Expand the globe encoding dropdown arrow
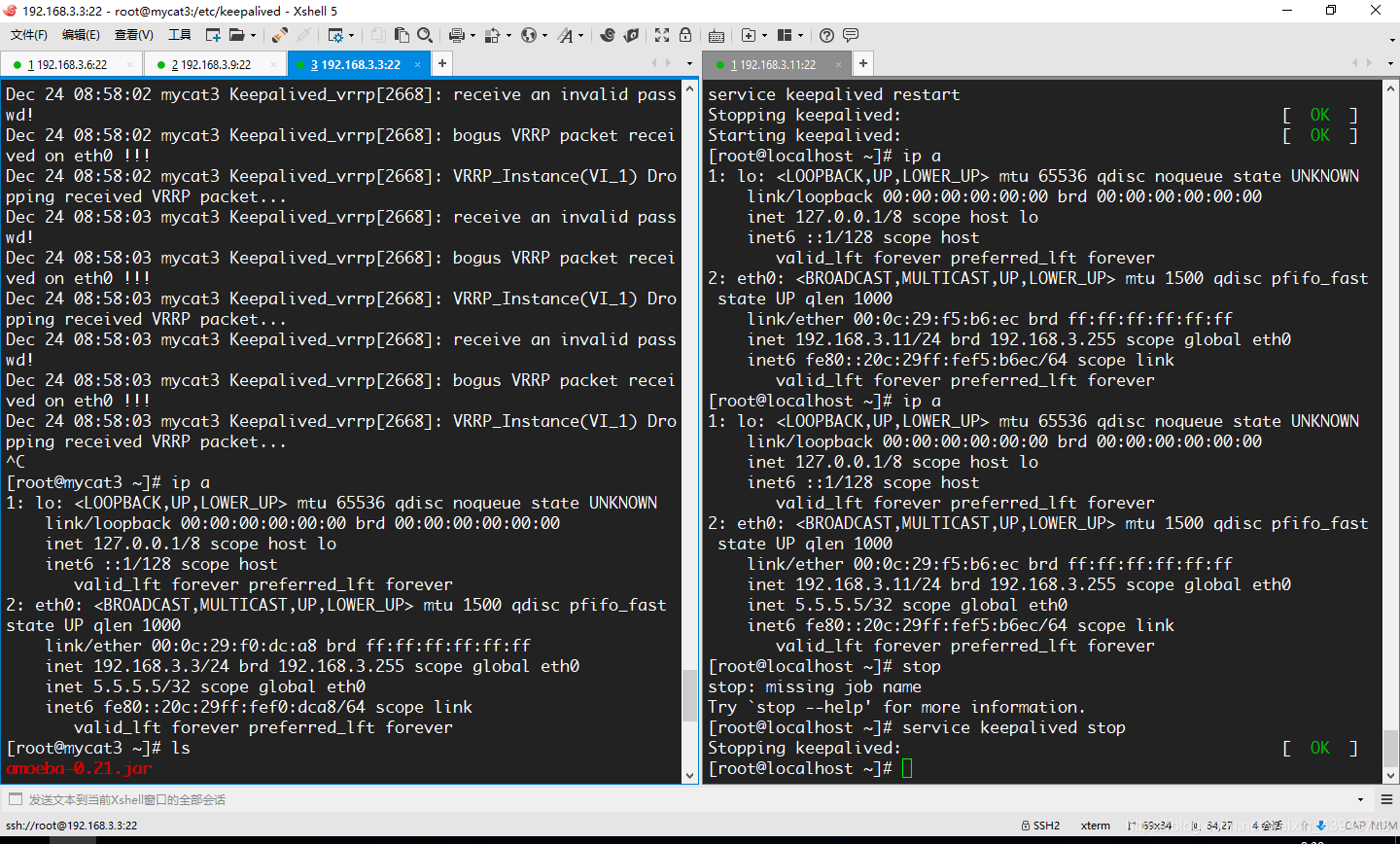1400x844 pixels. click(x=544, y=35)
